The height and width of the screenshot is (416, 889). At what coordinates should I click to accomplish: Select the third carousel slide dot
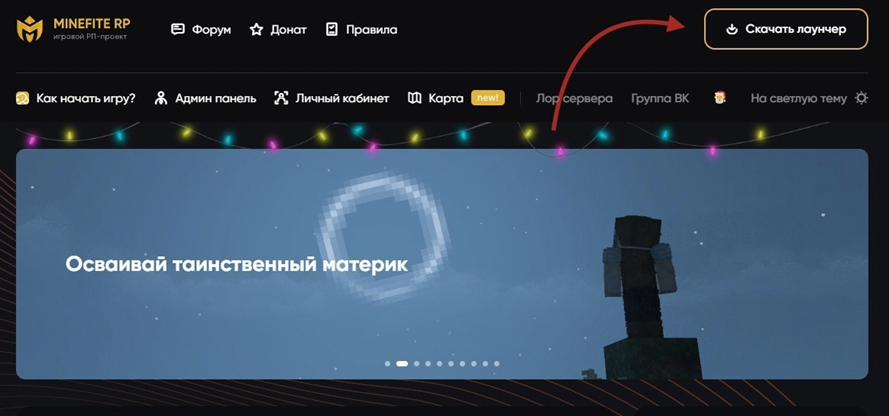coord(417,364)
